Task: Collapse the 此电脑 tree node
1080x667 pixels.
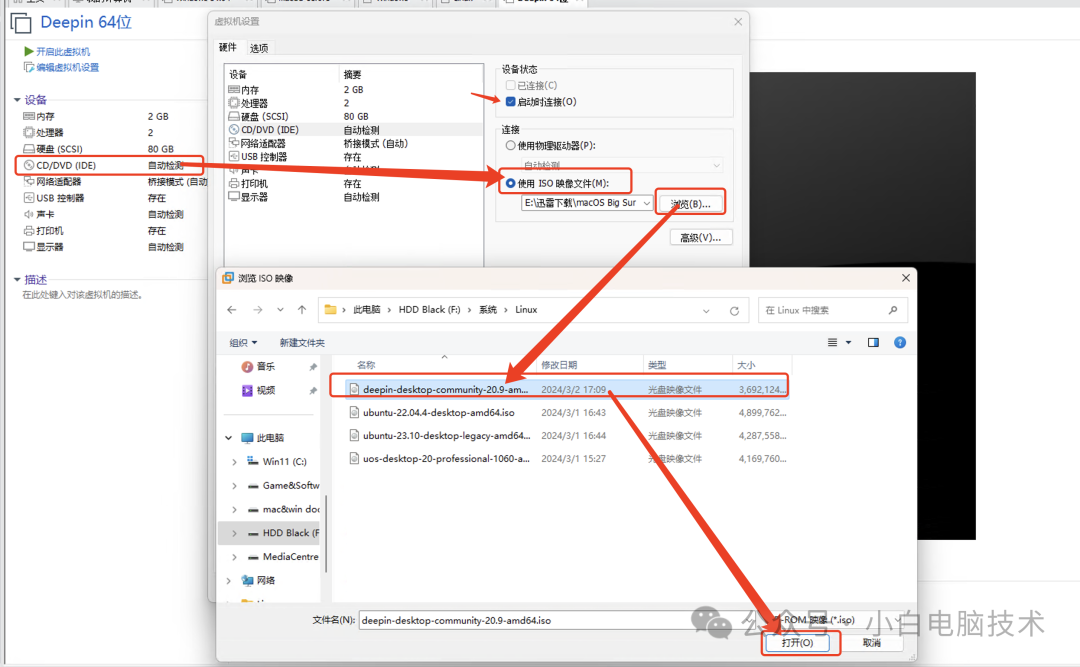Action: pyautogui.click(x=229, y=438)
